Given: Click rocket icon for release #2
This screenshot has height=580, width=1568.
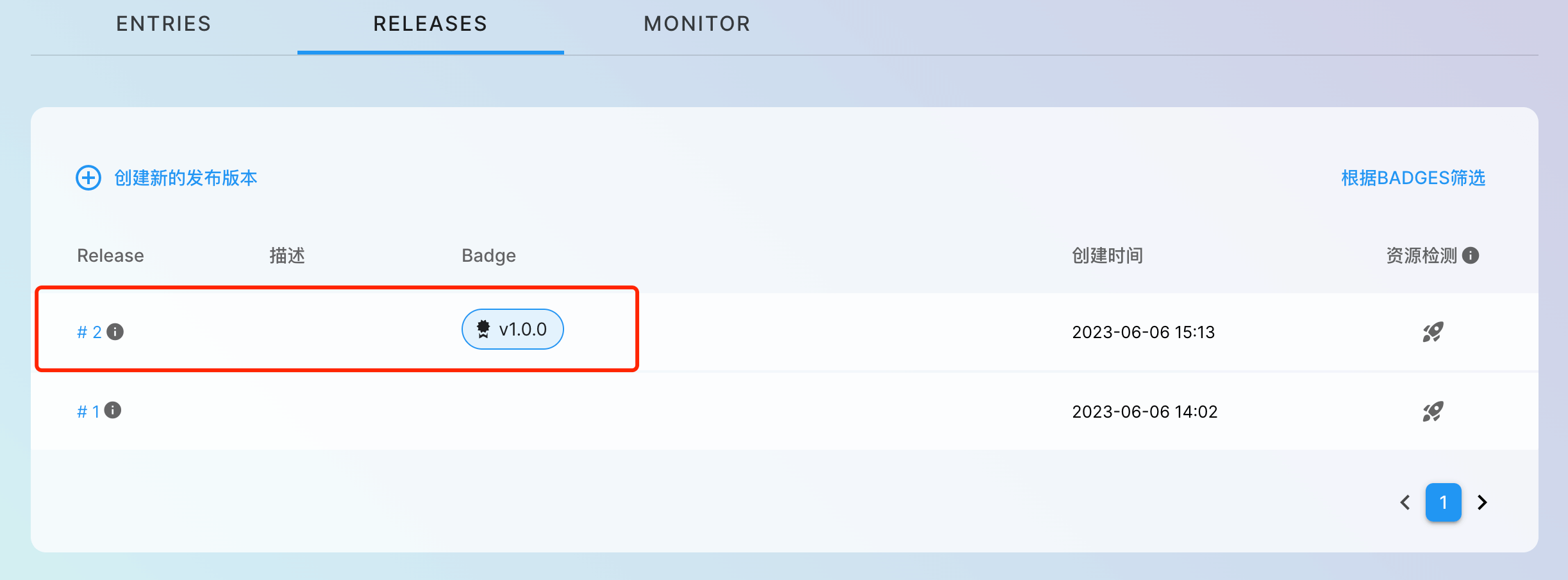Looking at the screenshot, I should pos(1433,332).
